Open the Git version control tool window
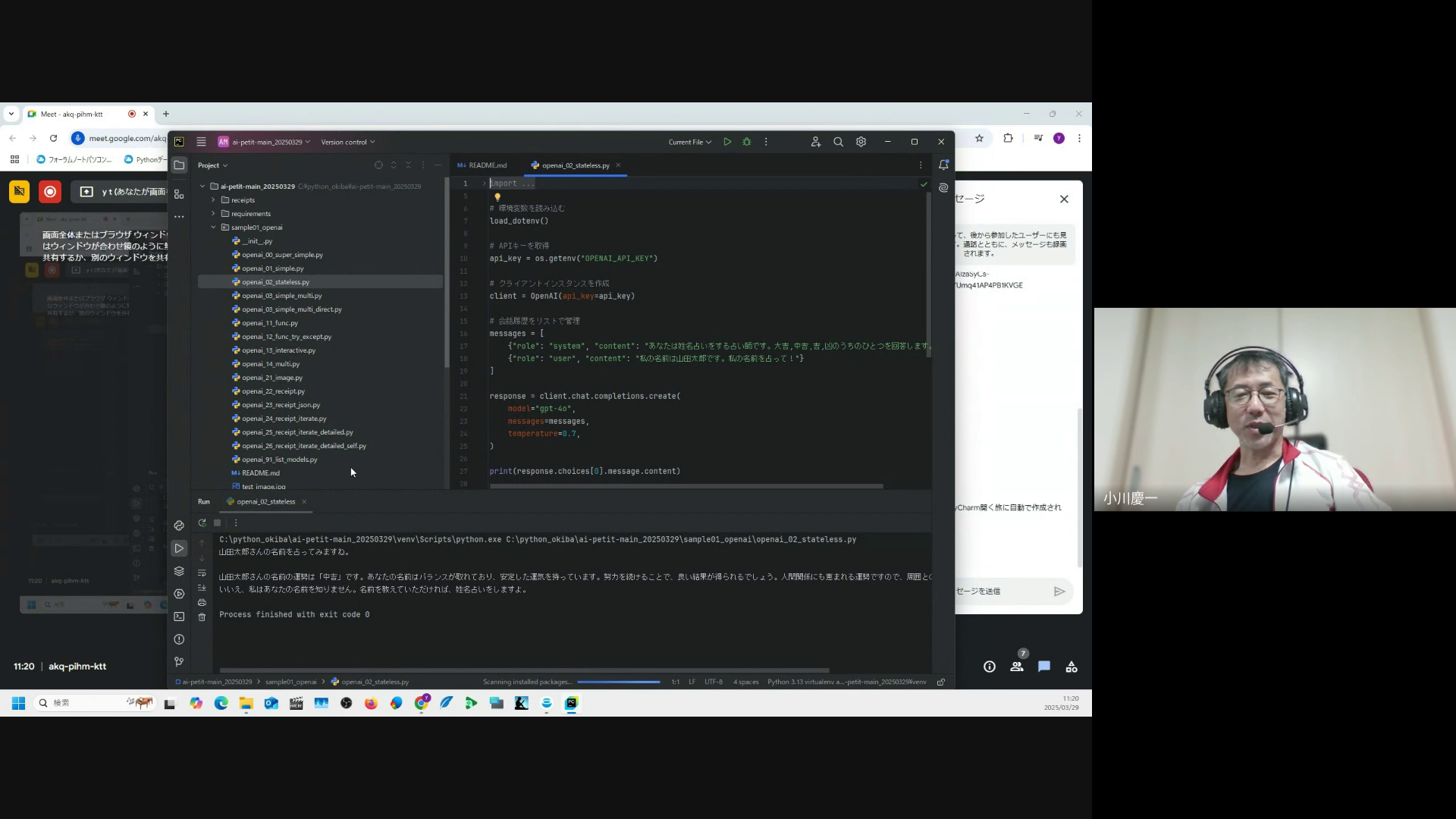Viewport: 1456px width, 819px height. click(x=179, y=661)
